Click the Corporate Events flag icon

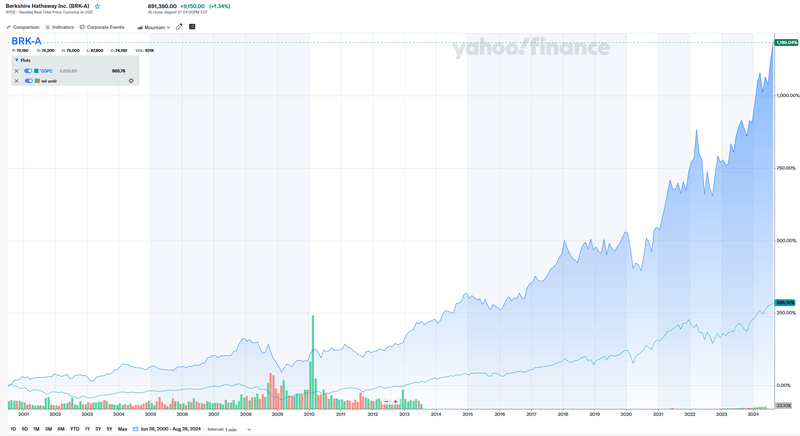point(82,27)
